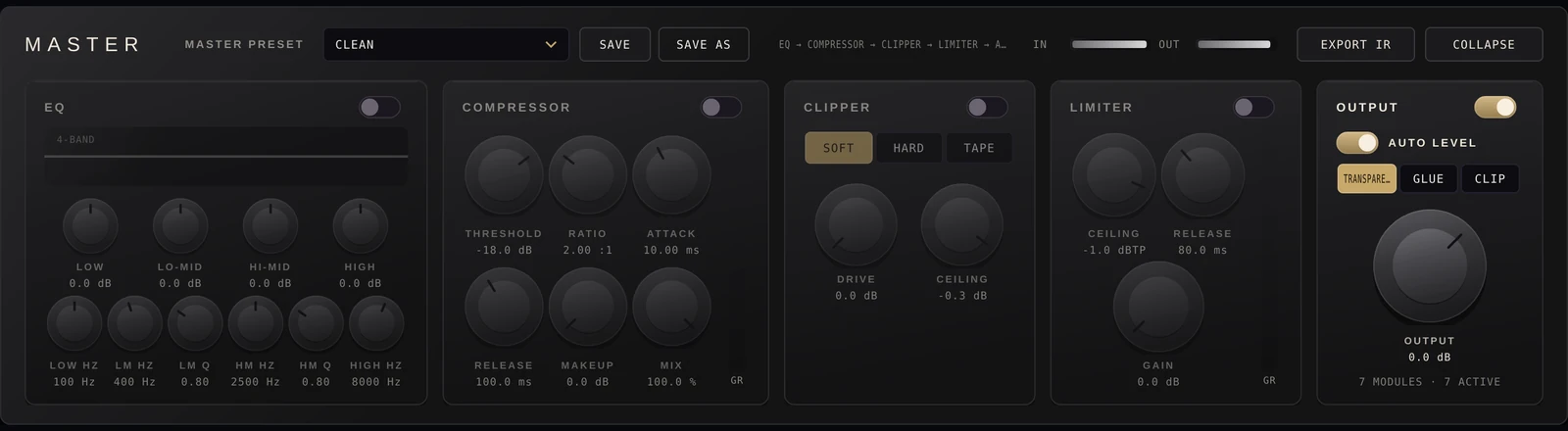This screenshot has width=1568, height=431.
Task: Click the preset dropdown chevron arrow
Action: 551,44
